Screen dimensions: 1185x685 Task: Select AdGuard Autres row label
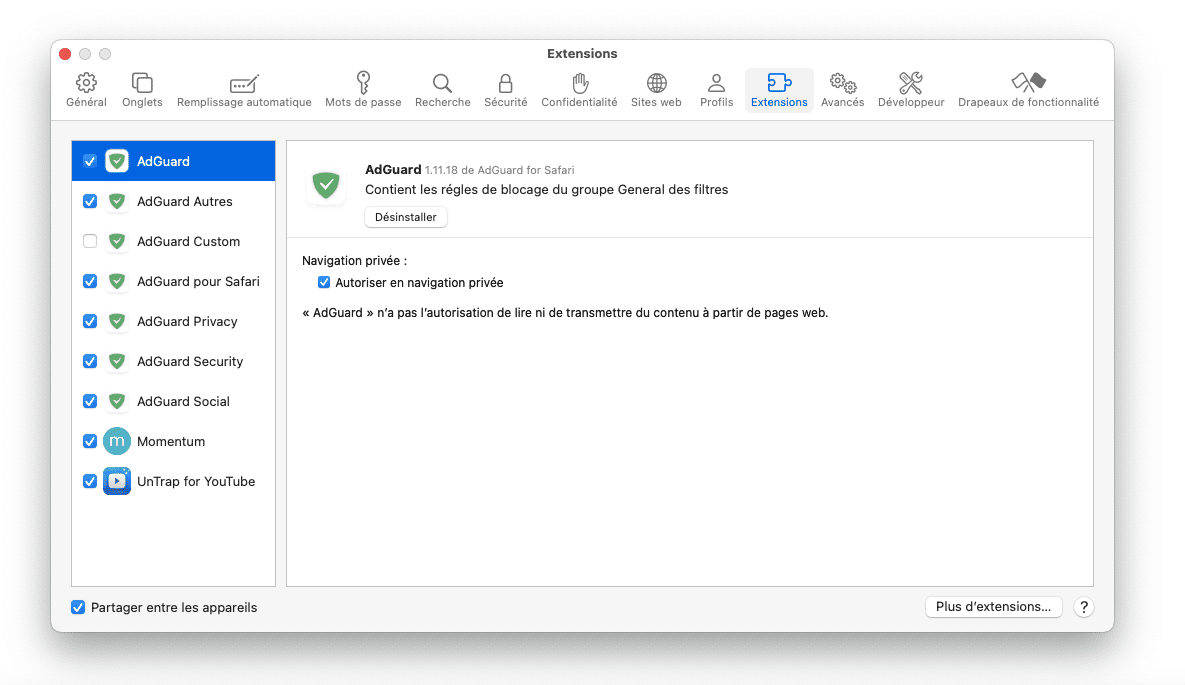(x=184, y=201)
